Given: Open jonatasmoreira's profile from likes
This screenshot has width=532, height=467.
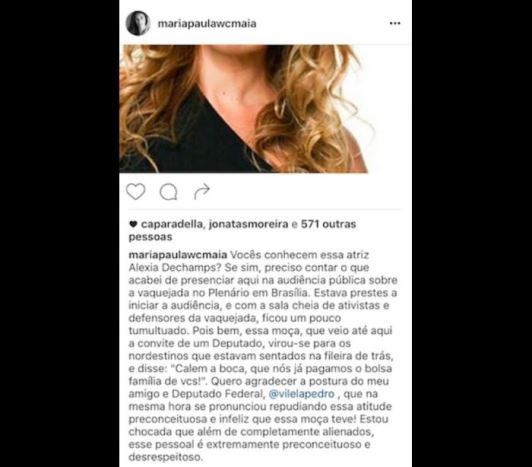Looking at the screenshot, I should (248, 224).
